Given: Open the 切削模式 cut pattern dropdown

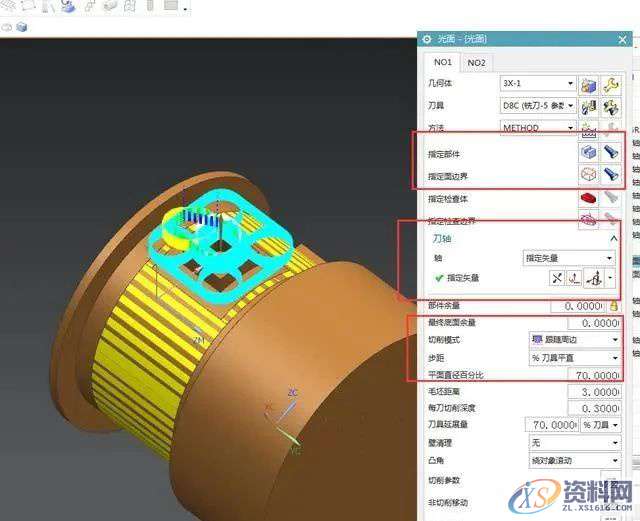Looking at the screenshot, I should pyautogui.click(x=570, y=339).
